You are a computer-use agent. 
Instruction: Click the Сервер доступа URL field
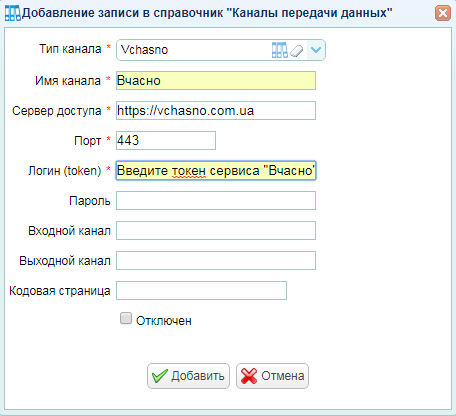(216, 110)
